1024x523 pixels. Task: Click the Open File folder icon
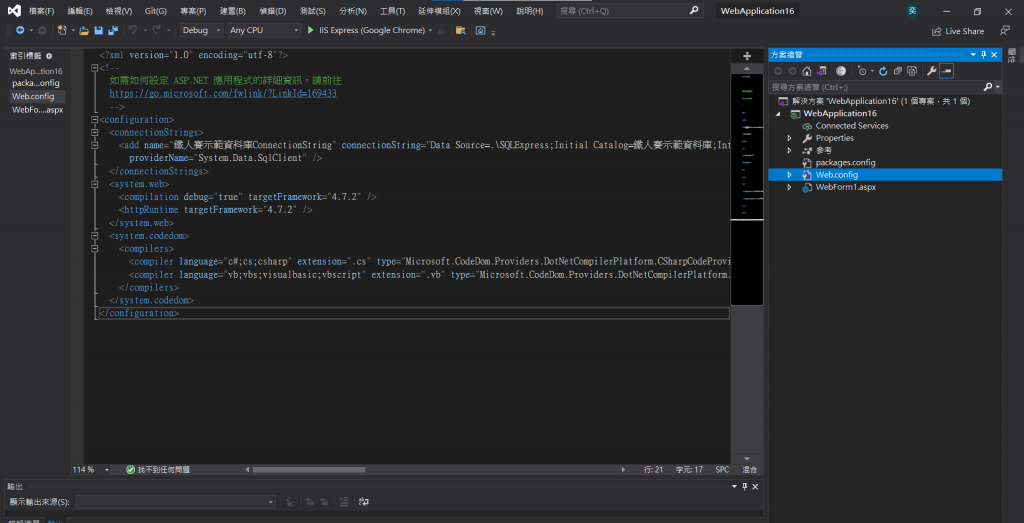click(x=84, y=30)
